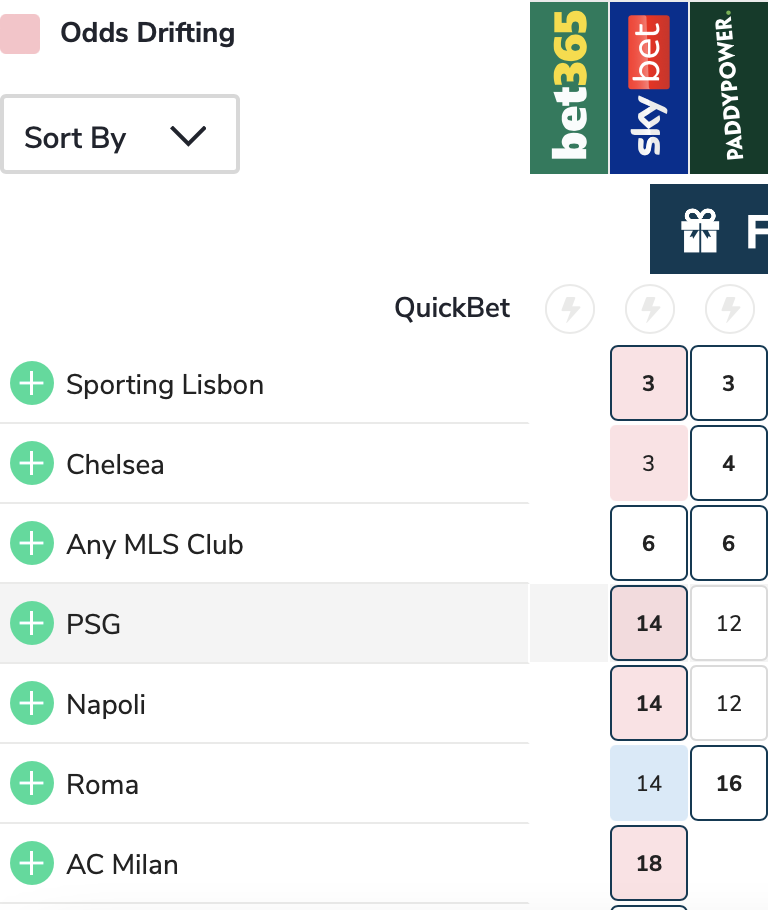This screenshot has height=910, width=768.
Task: Add Roma via the green plus icon
Action: 32,784
